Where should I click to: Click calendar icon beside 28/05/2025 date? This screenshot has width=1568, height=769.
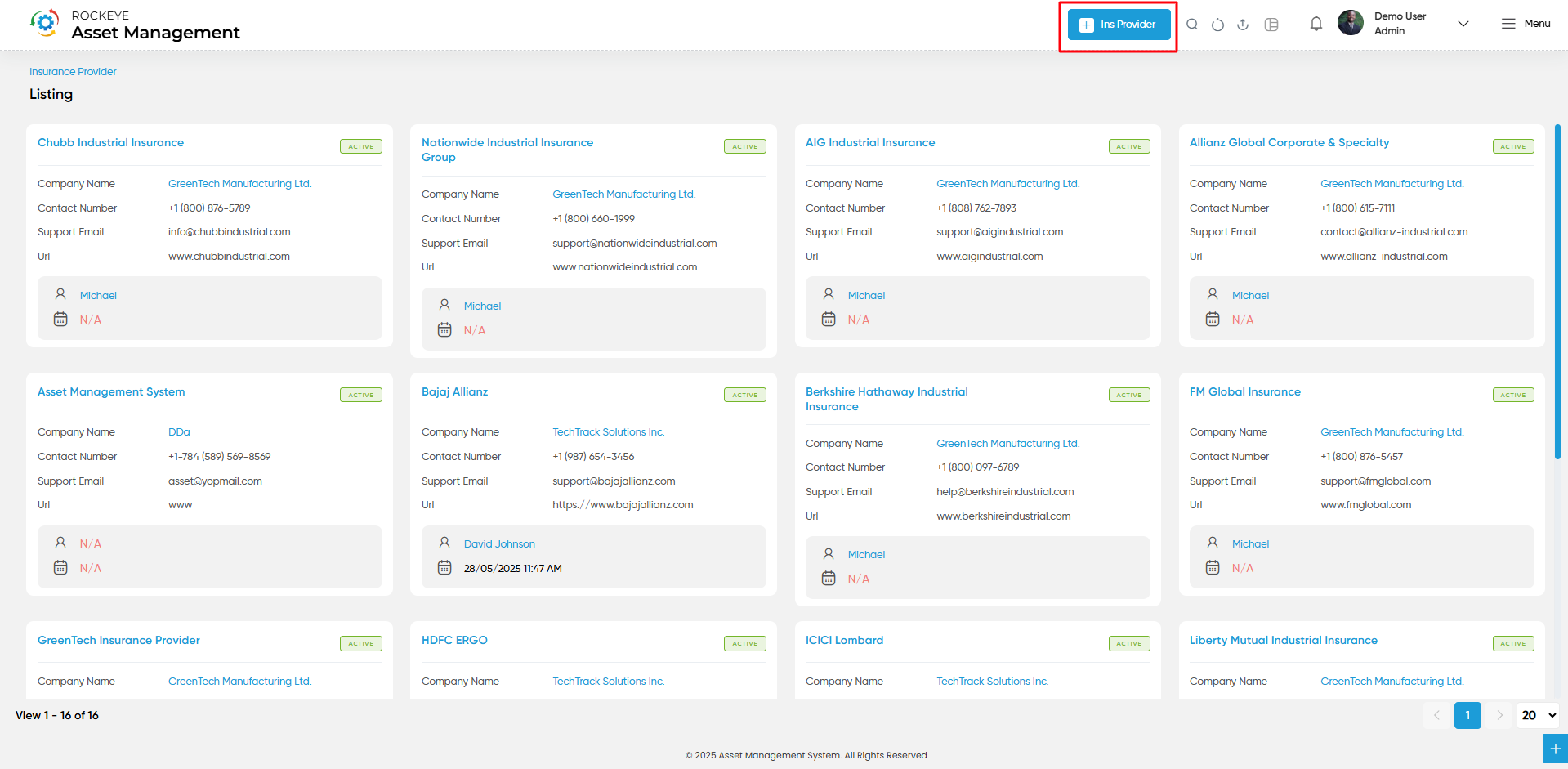pos(444,567)
